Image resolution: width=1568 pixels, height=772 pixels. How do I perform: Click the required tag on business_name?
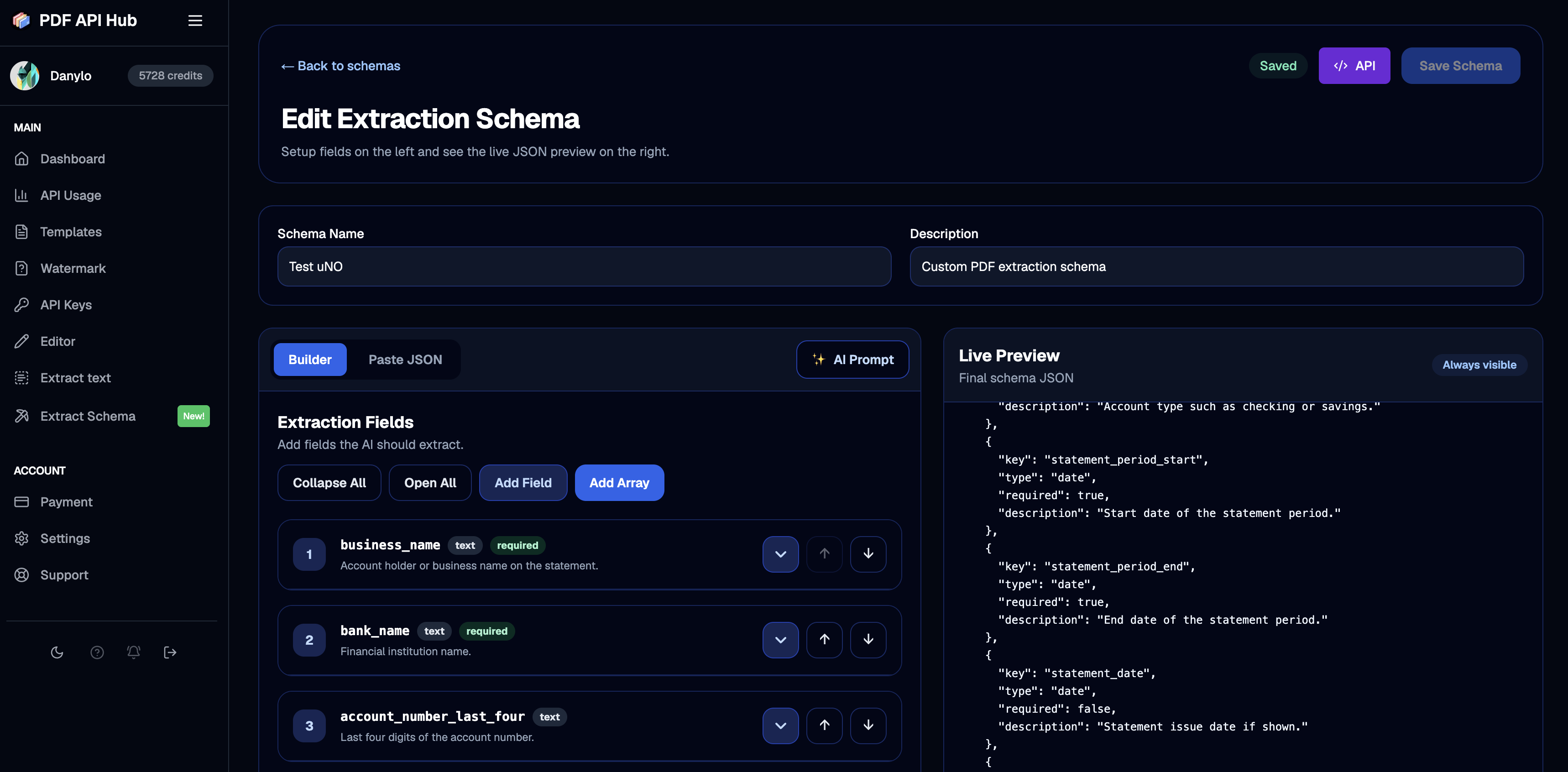tap(517, 545)
